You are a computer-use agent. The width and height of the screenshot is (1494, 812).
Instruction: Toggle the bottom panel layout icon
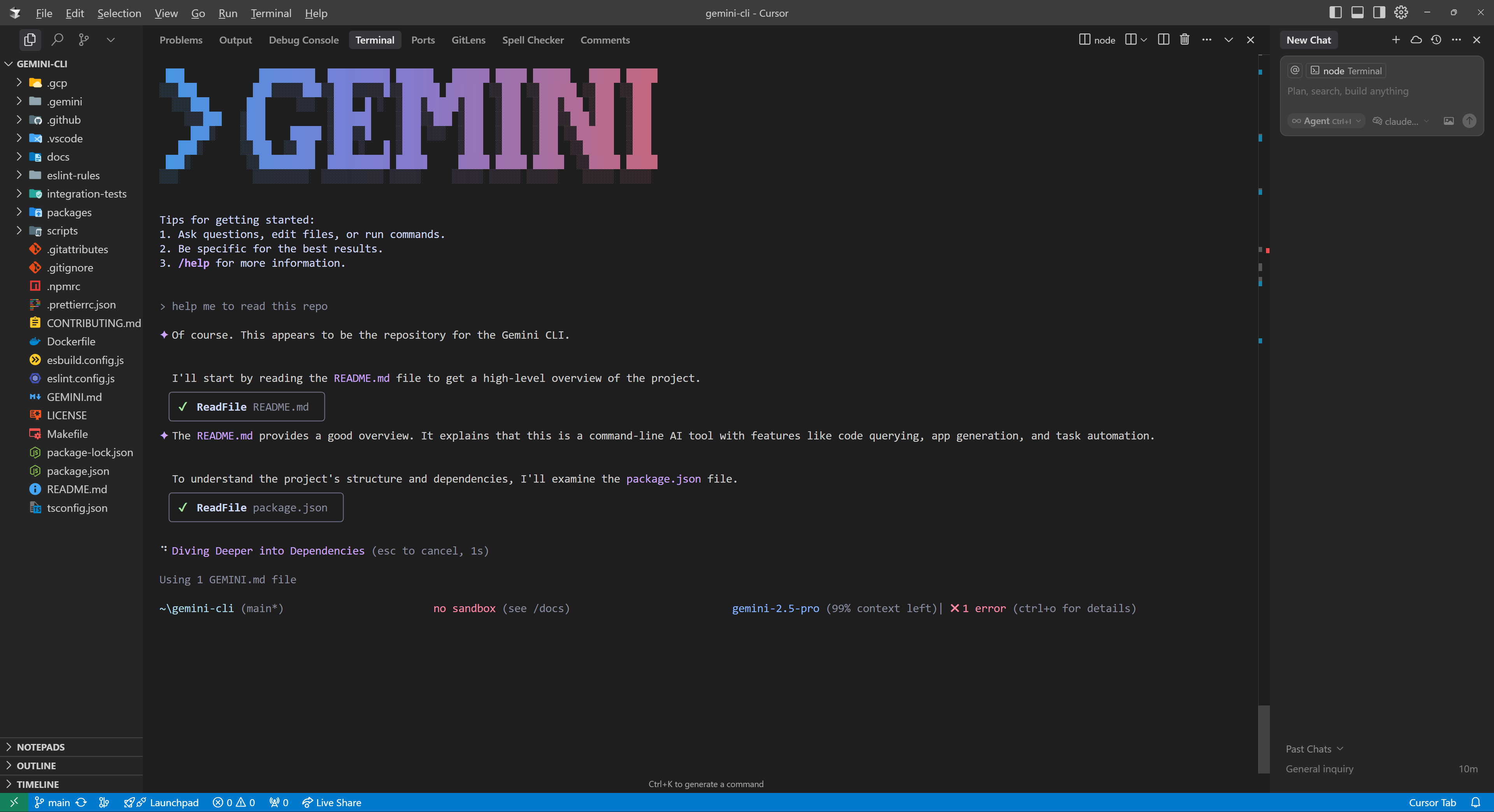pyautogui.click(x=1357, y=13)
